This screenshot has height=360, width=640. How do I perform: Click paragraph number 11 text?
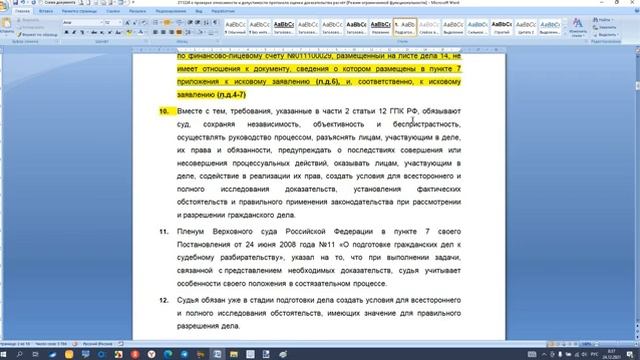tap(319, 257)
